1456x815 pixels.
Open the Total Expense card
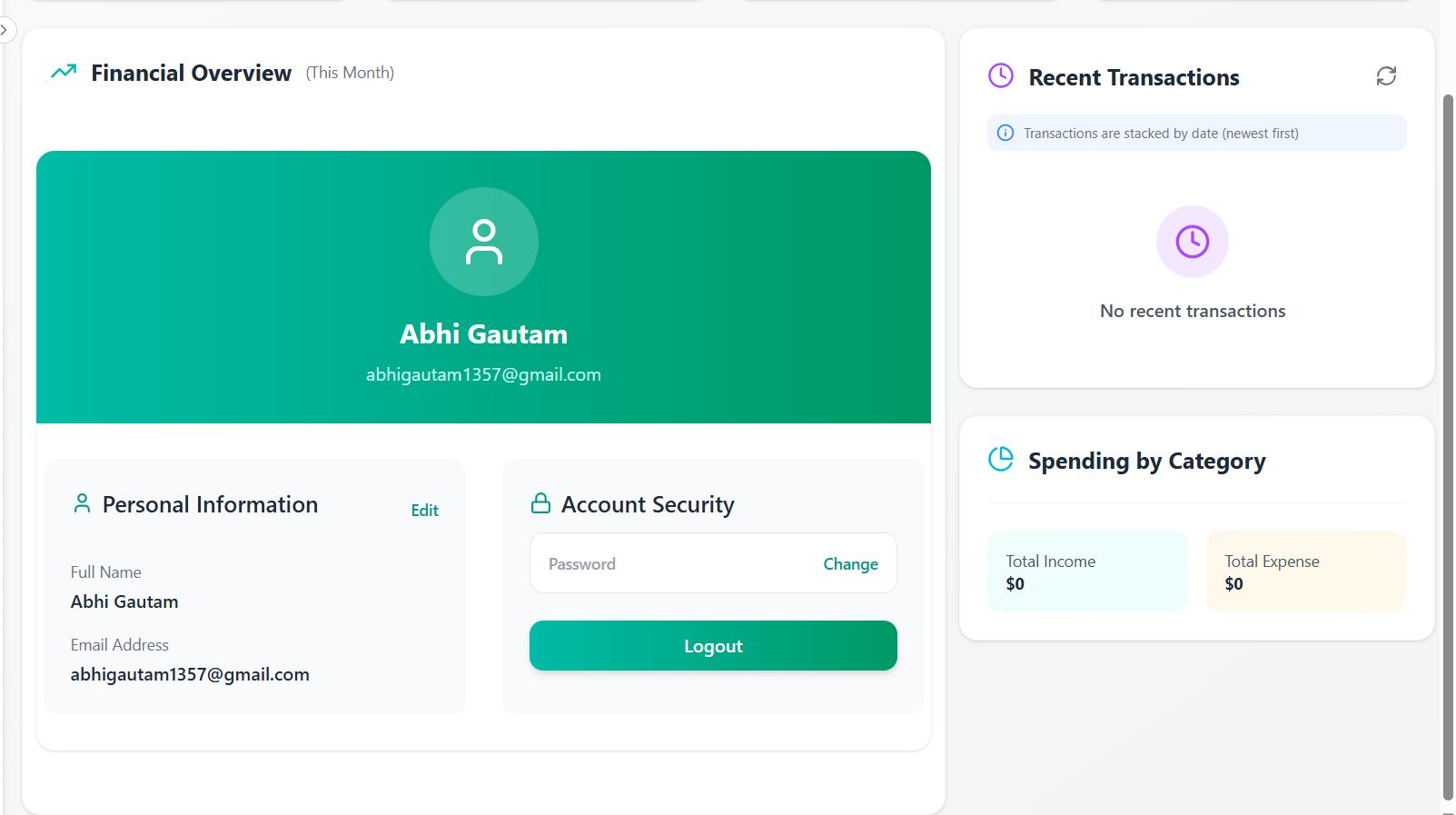[x=1306, y=571]
